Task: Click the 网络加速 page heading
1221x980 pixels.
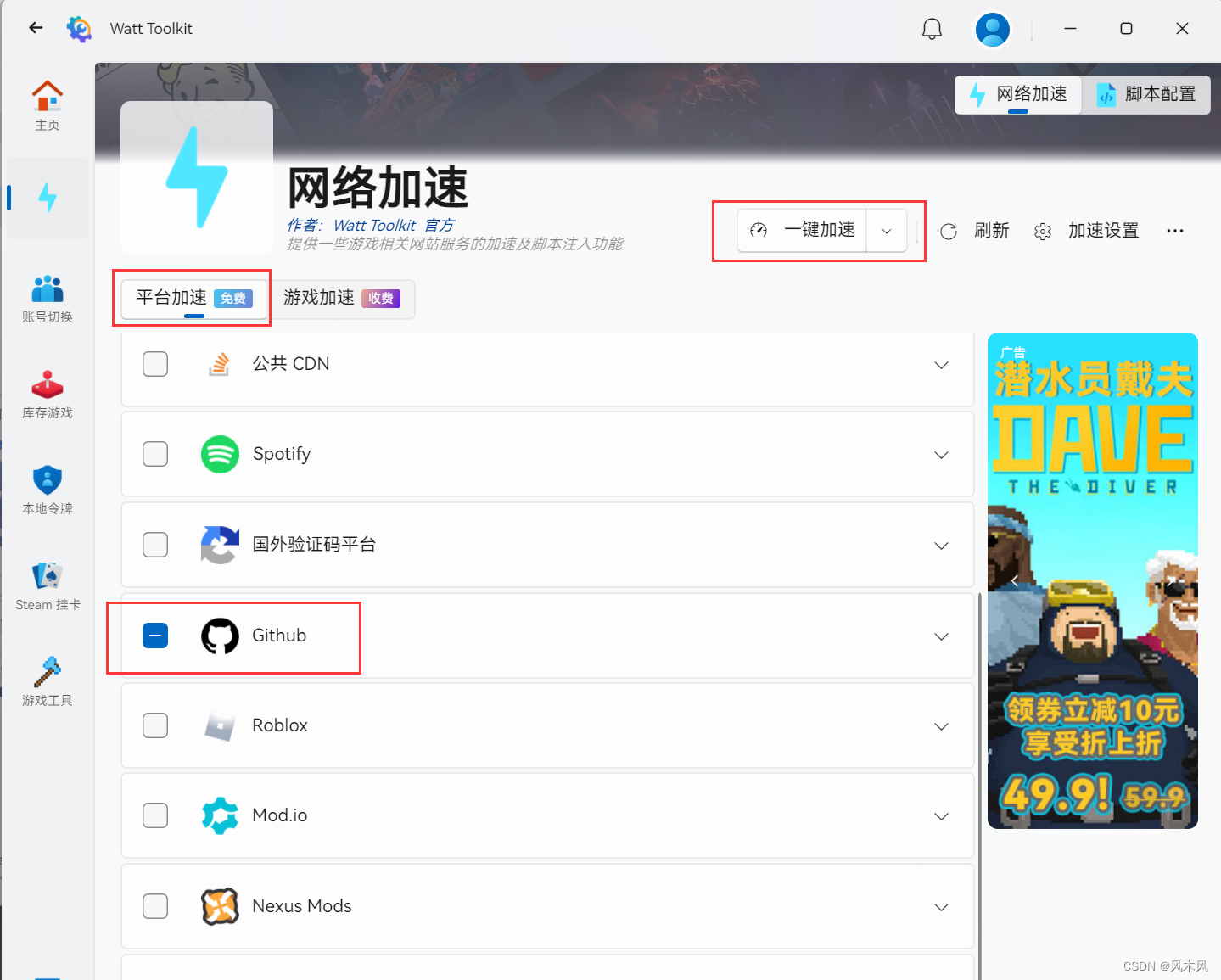Action: click(378, 188)
